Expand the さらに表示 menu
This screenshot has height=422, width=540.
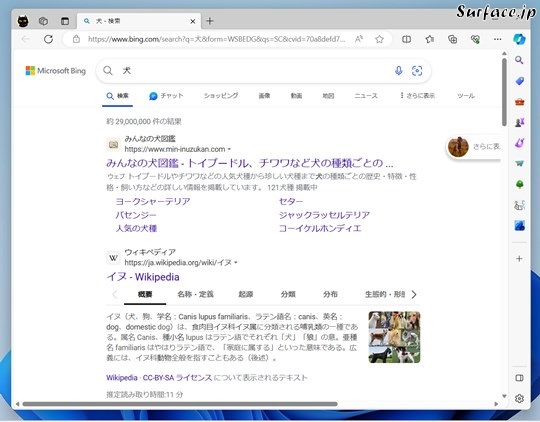[x=417, y=96]
